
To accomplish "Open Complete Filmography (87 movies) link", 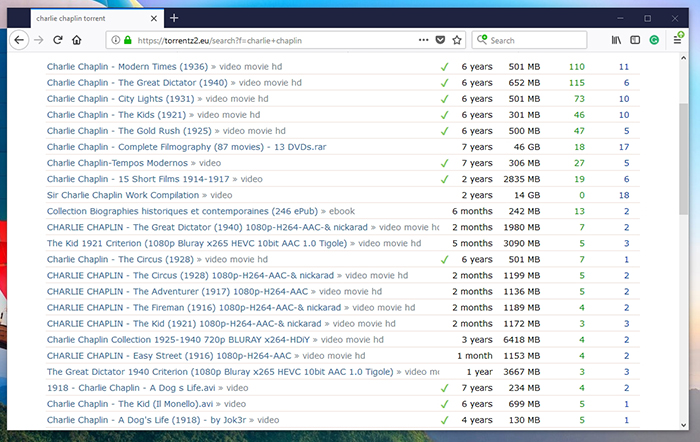I will pyautogui.click(x=187, y=147).
